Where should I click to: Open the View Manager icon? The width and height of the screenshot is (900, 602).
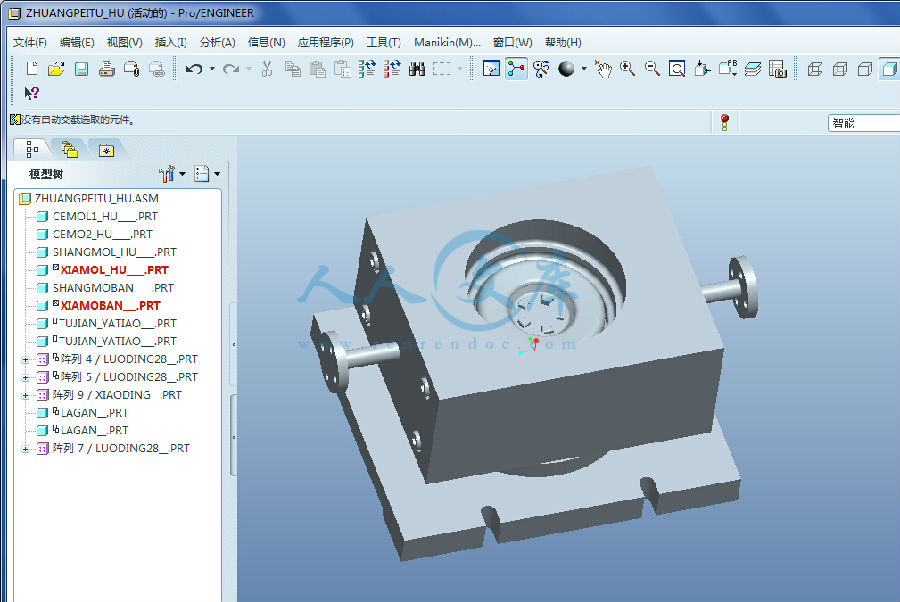(778, 69)
